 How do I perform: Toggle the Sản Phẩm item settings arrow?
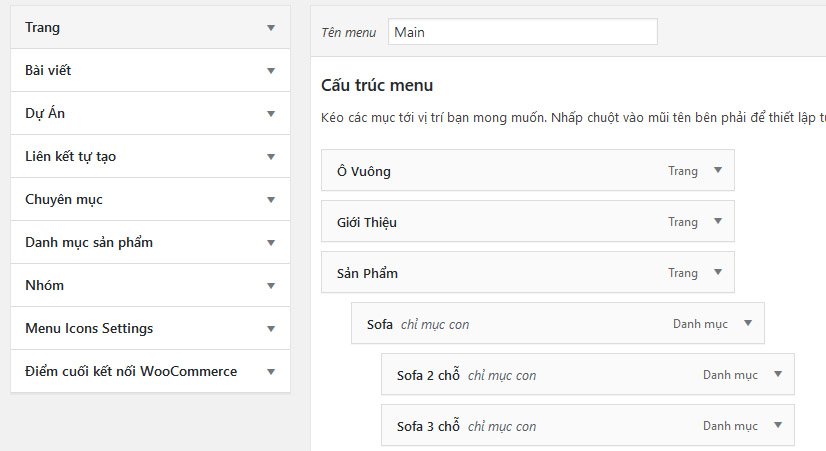coord(717,273)
